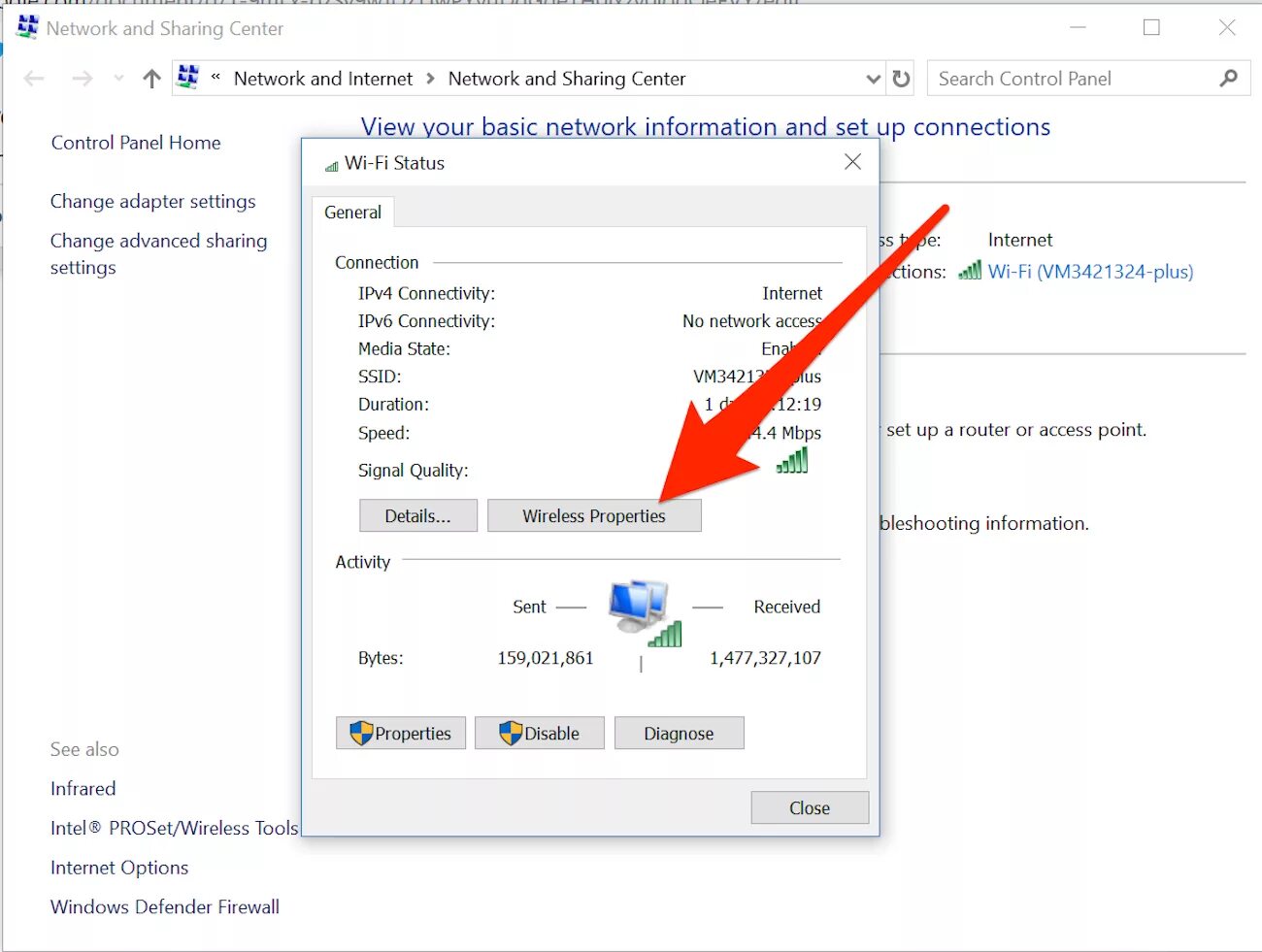Open the recent locations dropdown arrow
Image resolution: width=1262 pixels, height=952 pixels.
click(118, 79)
